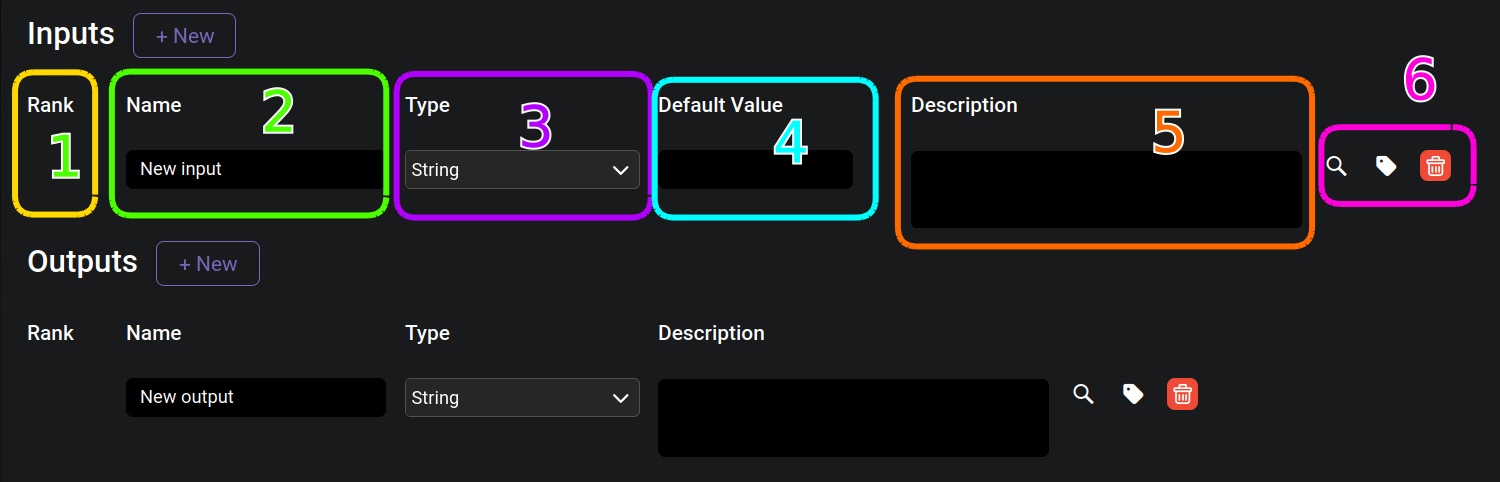The height and width of the screenshot is (482, 1500).
Task: Add a new output with + New
Action: [x=208, y=264]
